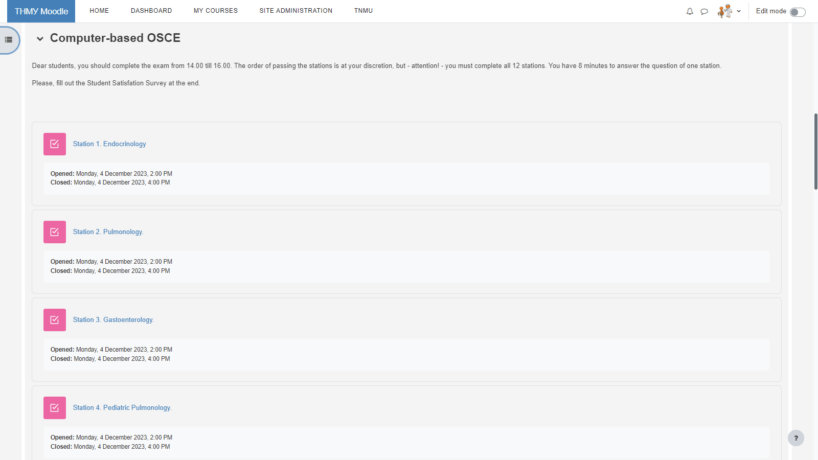This screenshot has width=818, height=460.
Task: Expand the user menu dropdown arrow
Action: click(x=739, y=11)
